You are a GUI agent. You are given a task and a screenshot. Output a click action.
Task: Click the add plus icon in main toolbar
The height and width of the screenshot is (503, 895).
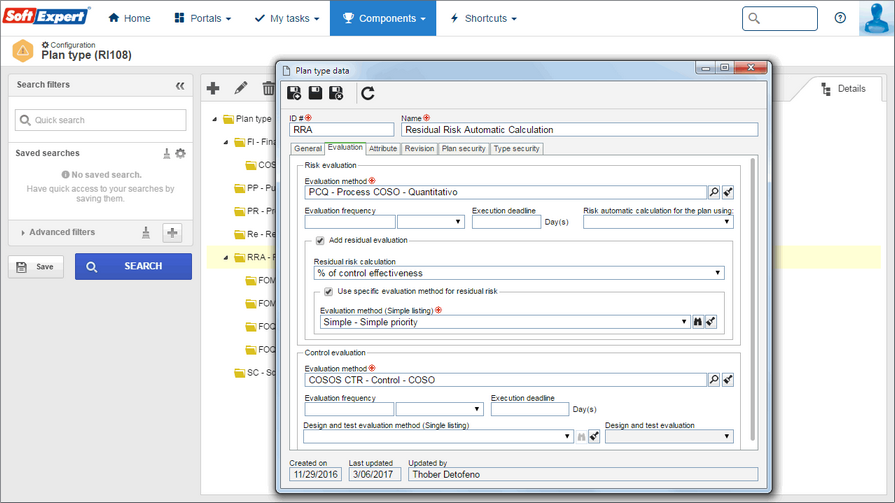[x=213, y=88]
